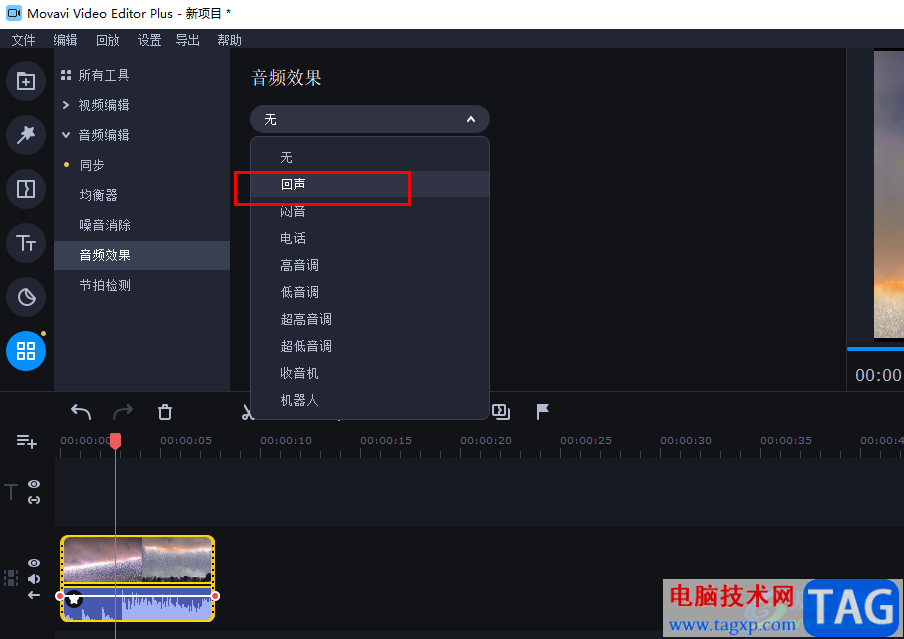This screenshot has width=904, height=639.
Task: Open the 帮助 menu
Action: pos(229,40)
